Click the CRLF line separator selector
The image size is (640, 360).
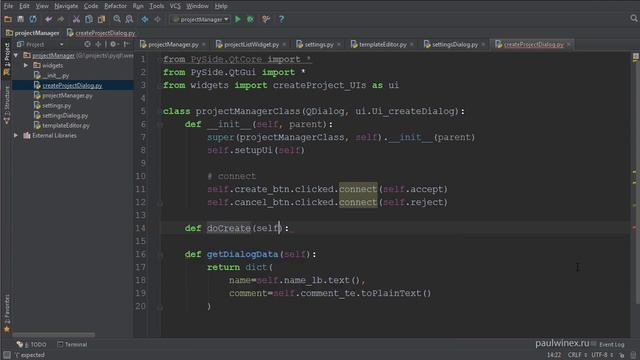click(x=577, y=355)
